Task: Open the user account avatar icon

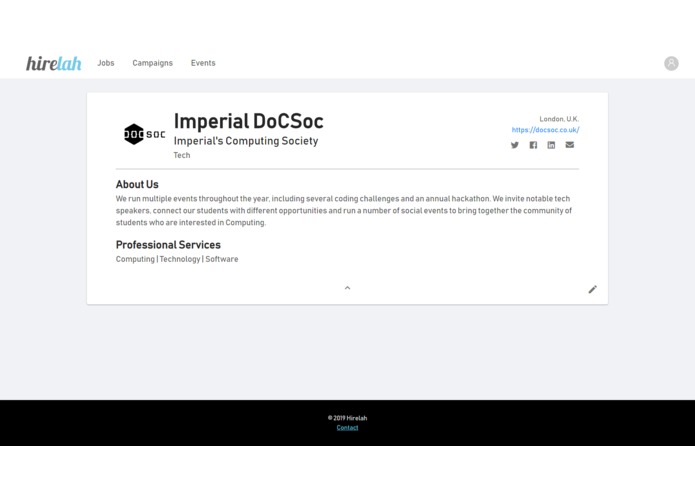Action: click(x=671, y=63)
